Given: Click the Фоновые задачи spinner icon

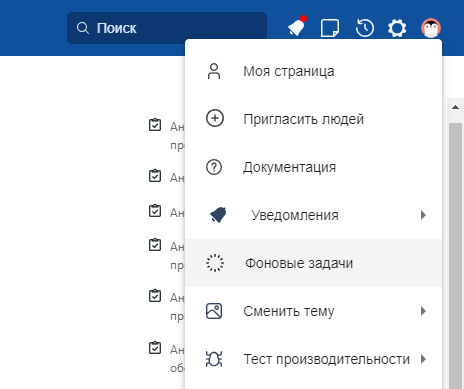Looking at the screenshot, I should (215, 263).
